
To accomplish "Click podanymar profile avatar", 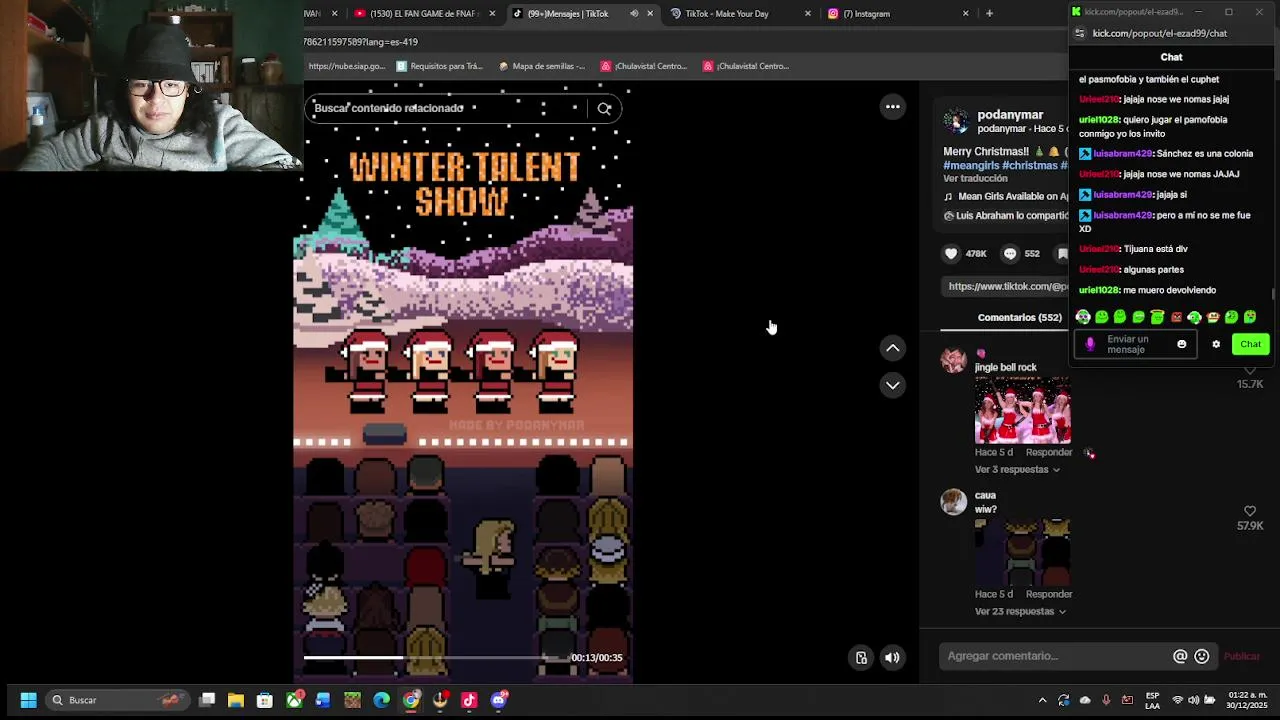I will pyautogui.click(x=957, y=121).
